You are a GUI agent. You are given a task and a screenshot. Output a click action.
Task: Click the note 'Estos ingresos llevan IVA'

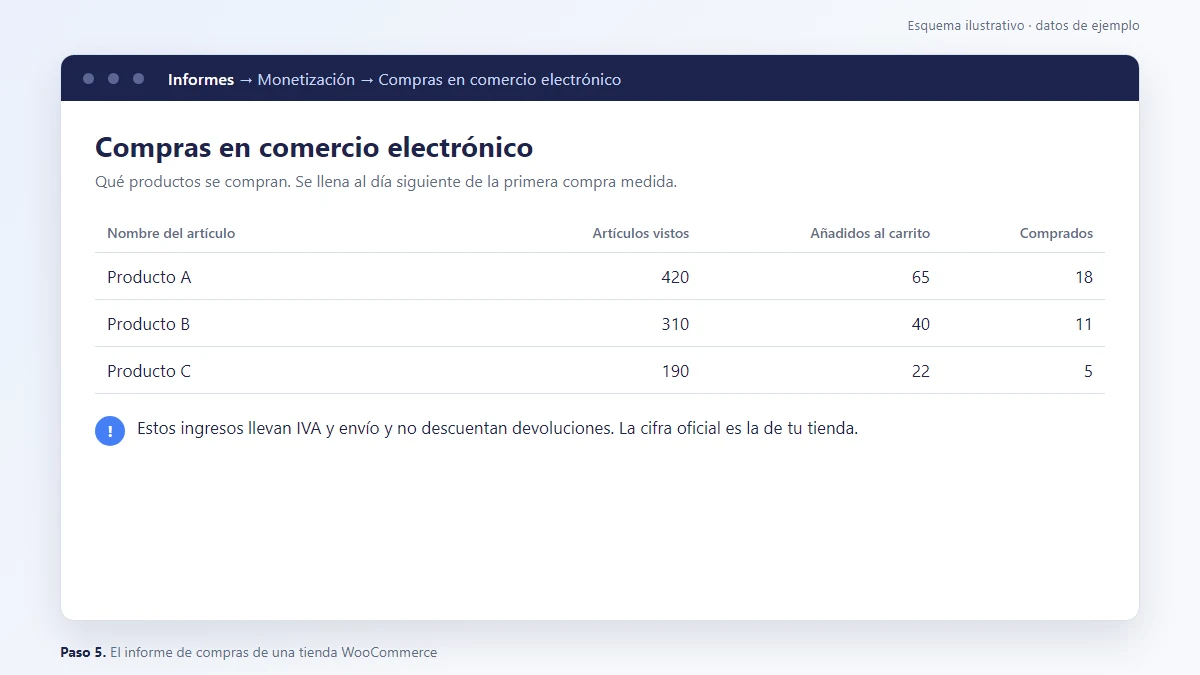[x=497, y=429]
